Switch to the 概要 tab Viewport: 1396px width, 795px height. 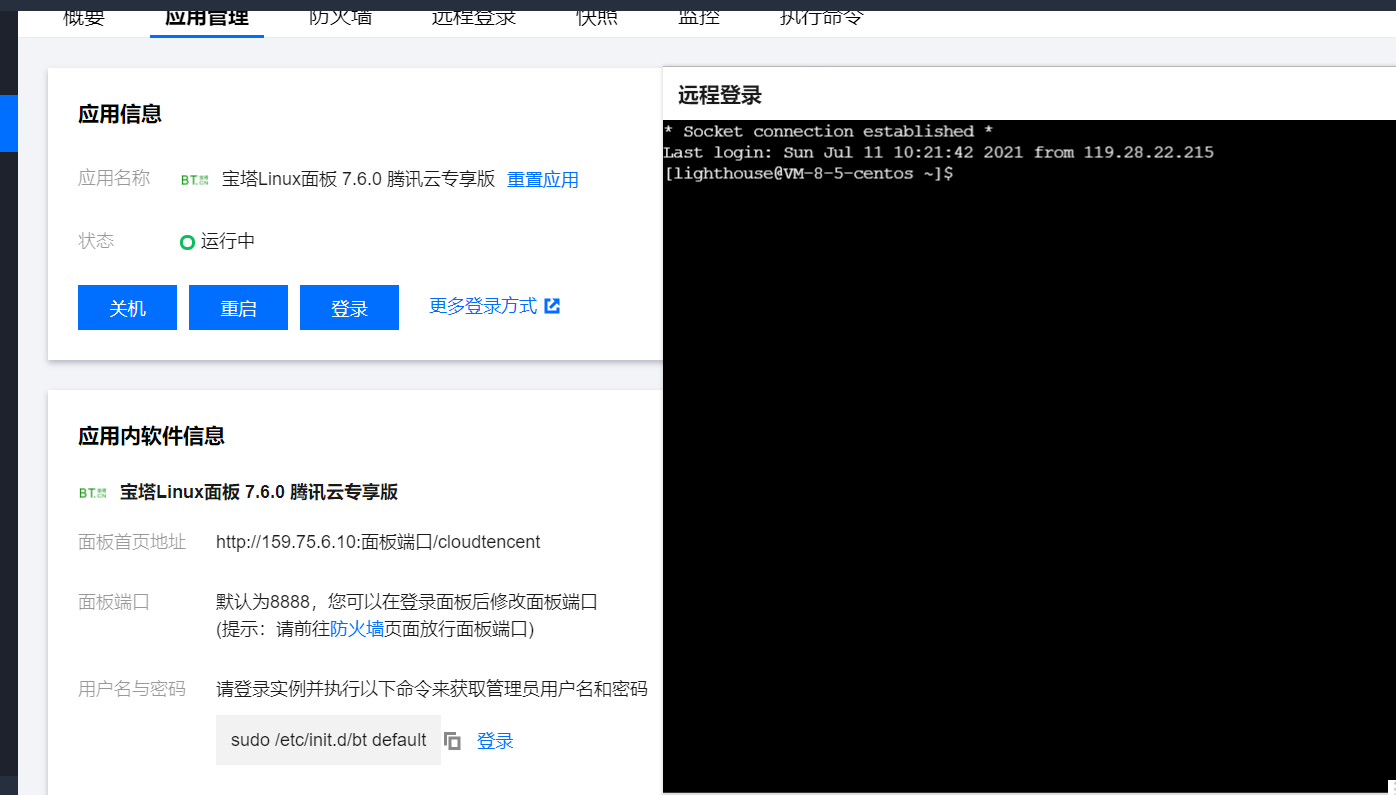(x=84, y=17)
